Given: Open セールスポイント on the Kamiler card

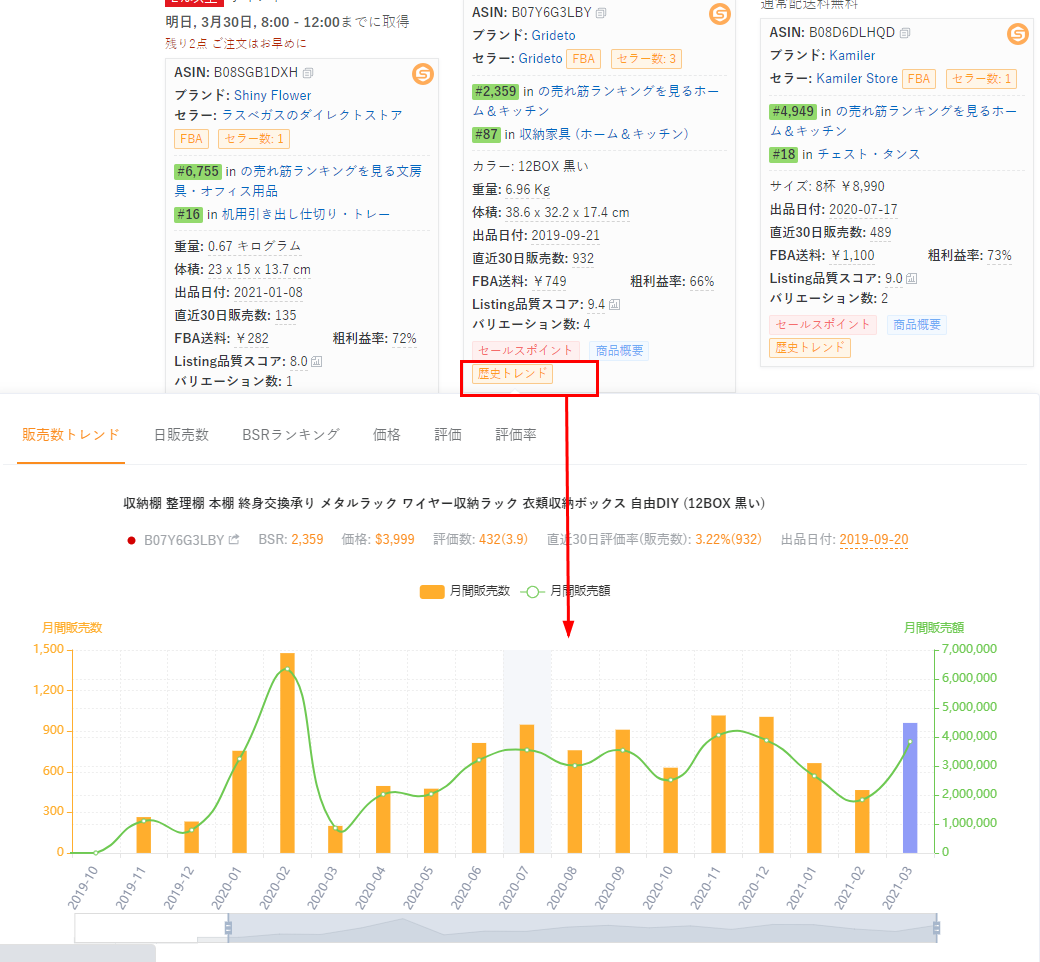Looking at the screenshot, I should point(822,324).
